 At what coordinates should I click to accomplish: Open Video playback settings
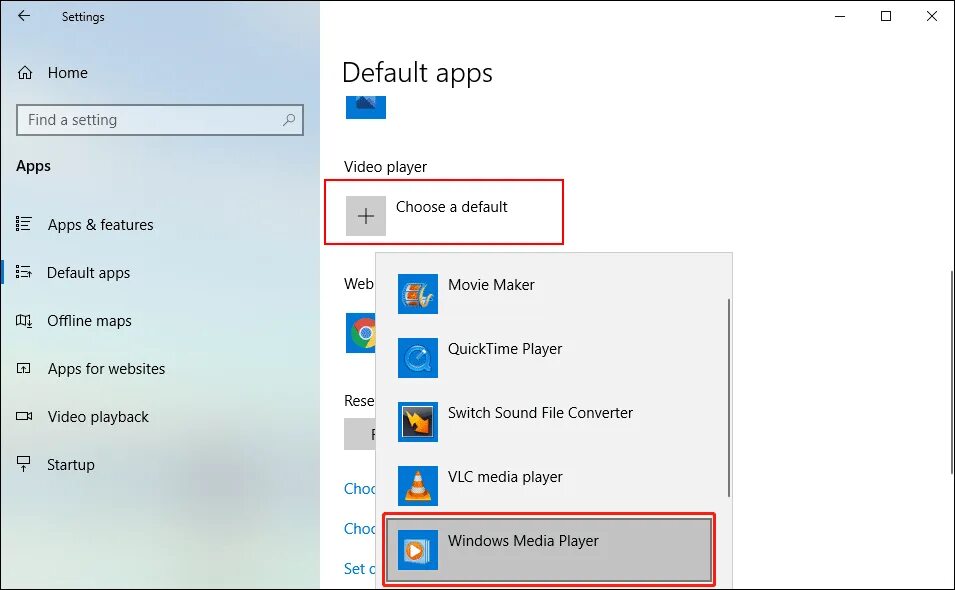(98, 416)
